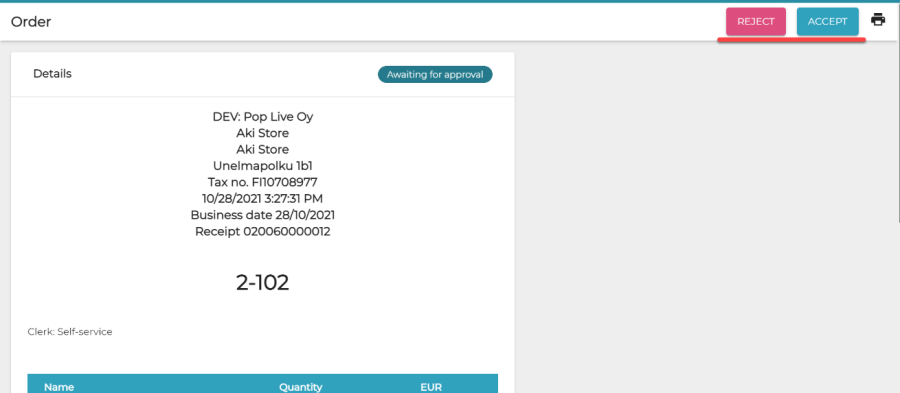
Task: Click the Unelmapolku 1b1 address line
Action: (x=262, y=166)
